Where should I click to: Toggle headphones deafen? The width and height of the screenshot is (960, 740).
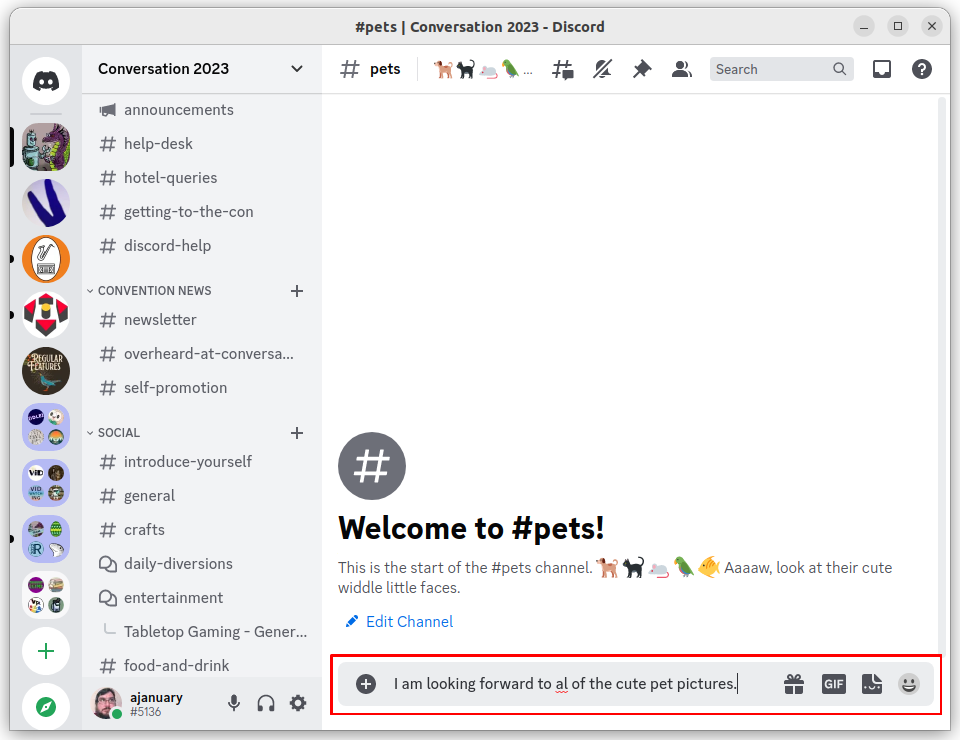[266, 703]
